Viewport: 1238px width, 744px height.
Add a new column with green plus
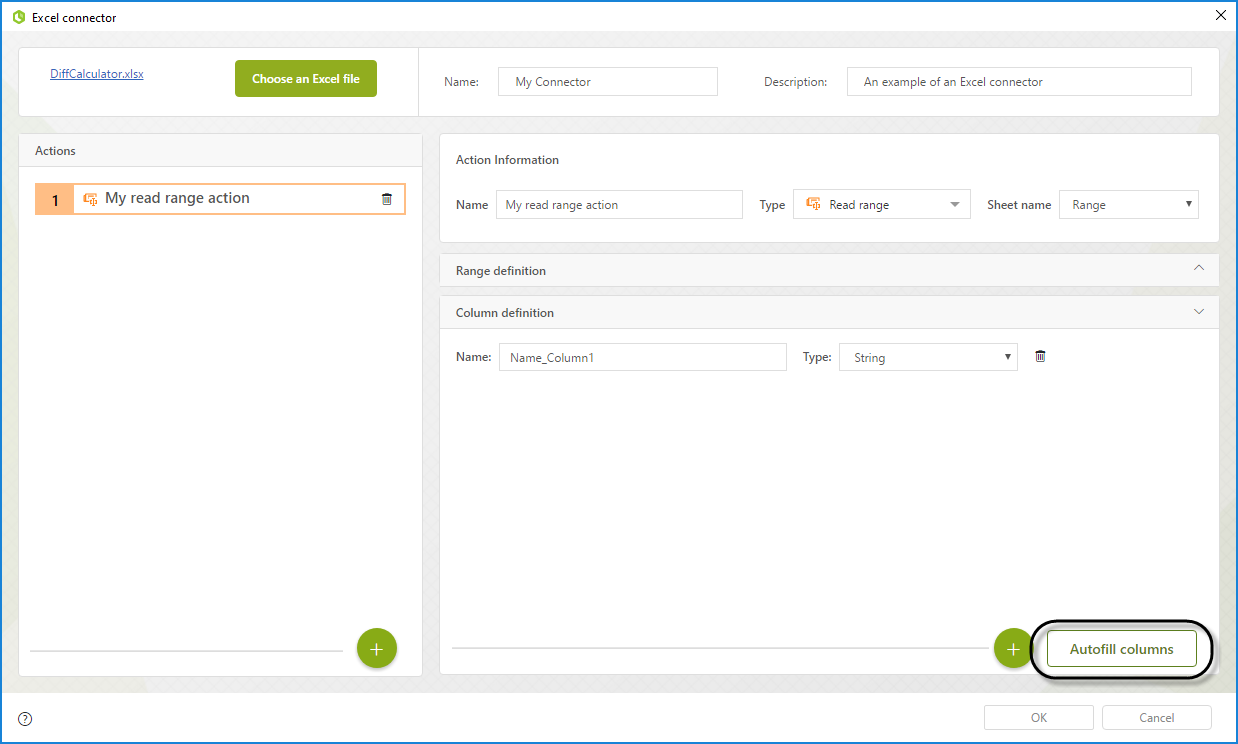click(x=1012, y=649)
